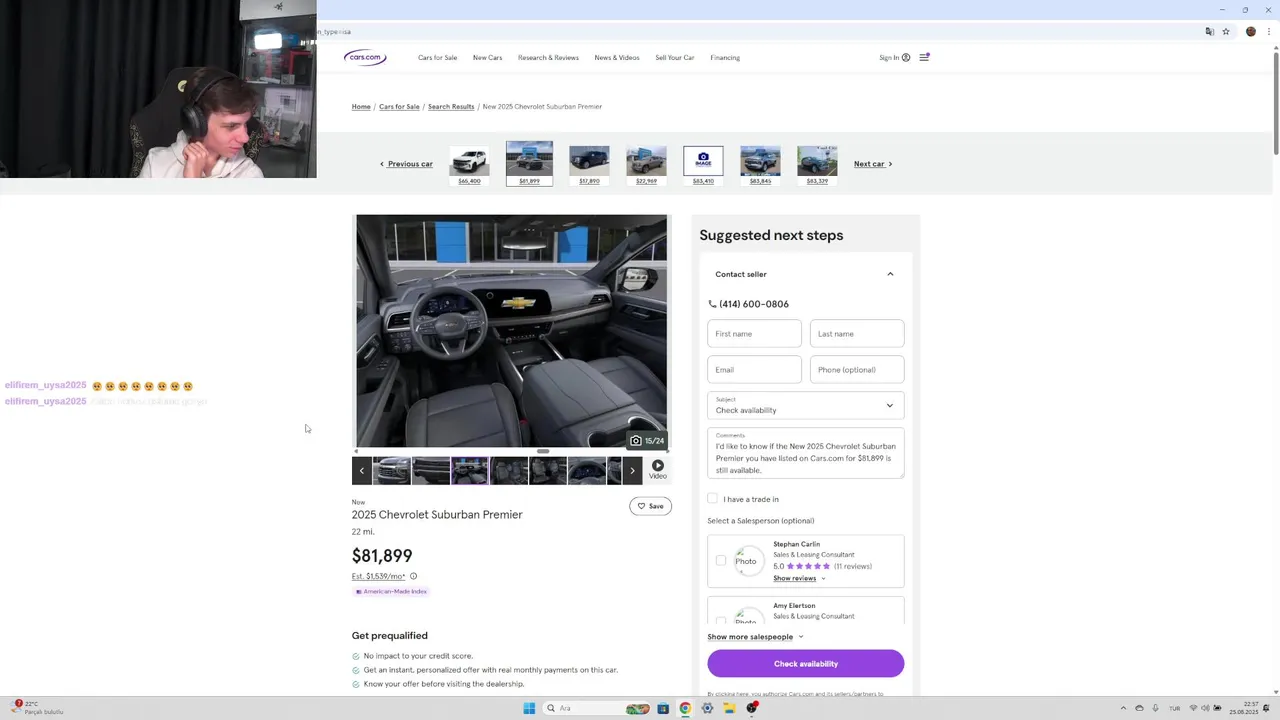This screenshot has height=720, width=1280.
Task: Click Cars for Sale breadcrumb link
Action: point(399,106)
